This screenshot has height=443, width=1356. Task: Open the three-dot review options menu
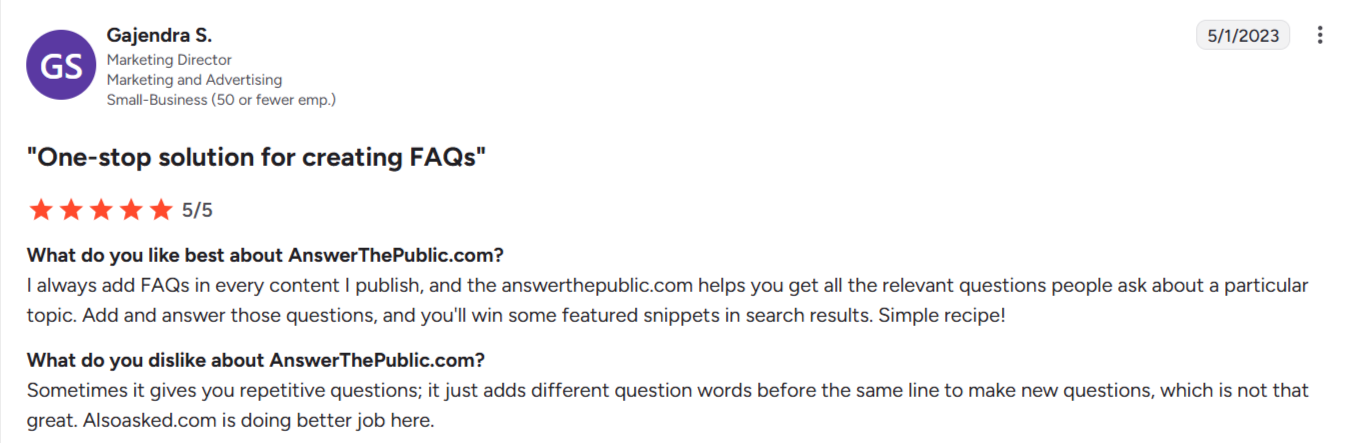(1320, 36)
